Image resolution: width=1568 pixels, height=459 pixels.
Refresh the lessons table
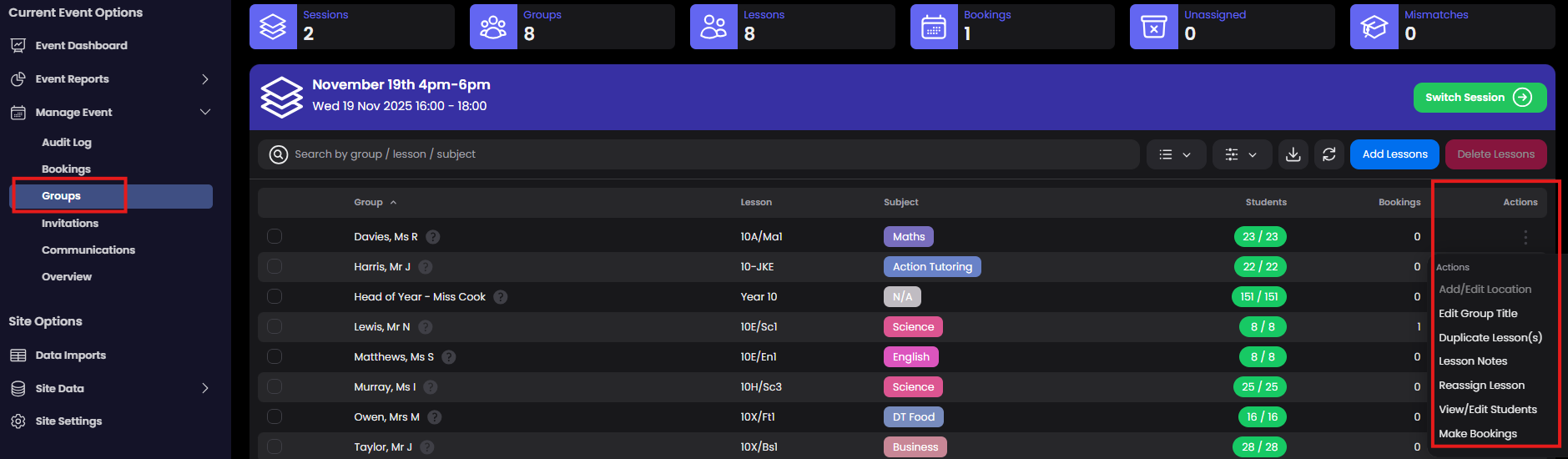(1329, 154)
